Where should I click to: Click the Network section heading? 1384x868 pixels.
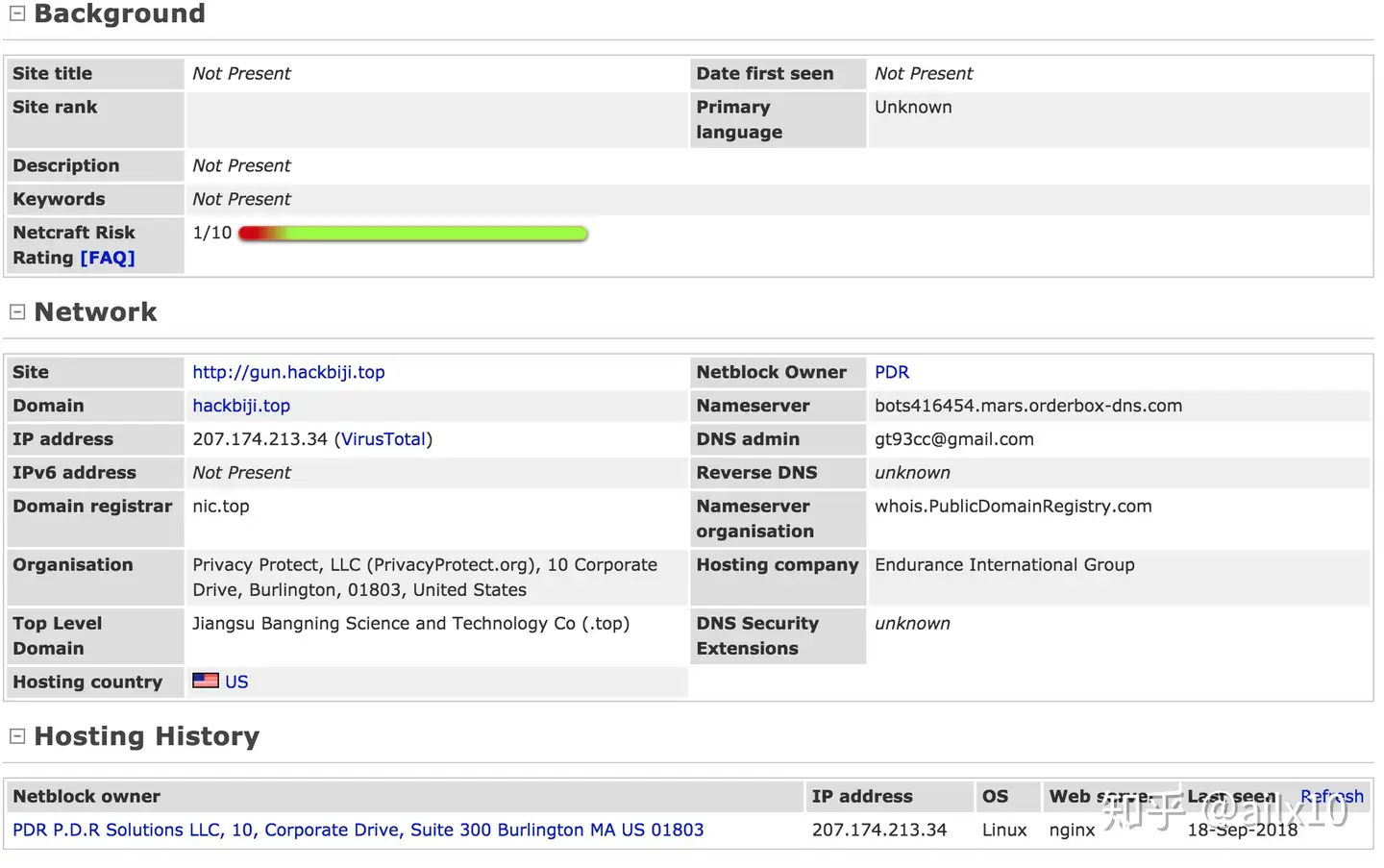click(x=95, y=311)
